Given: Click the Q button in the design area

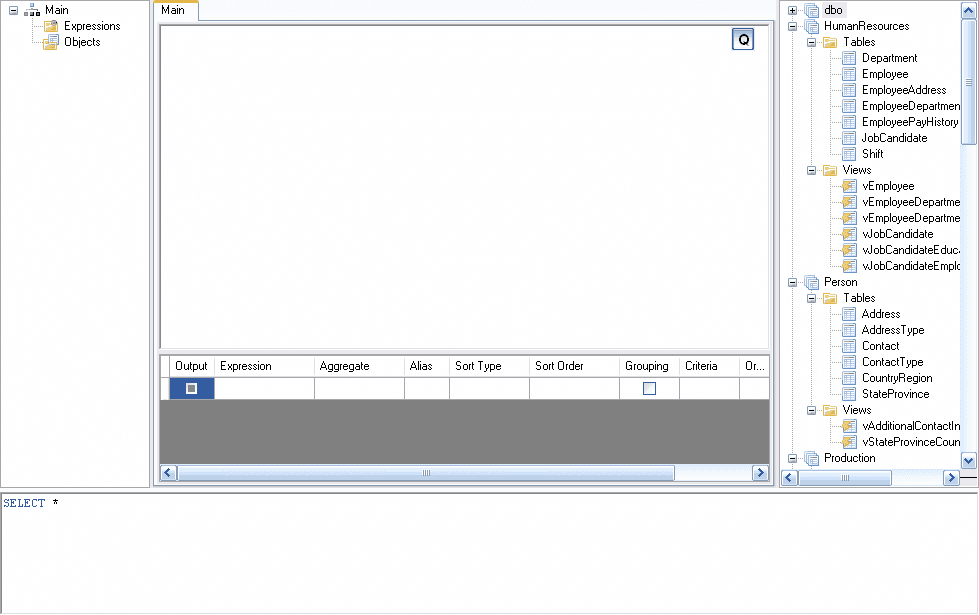Looking at the screenshot, I should (743, 39).
